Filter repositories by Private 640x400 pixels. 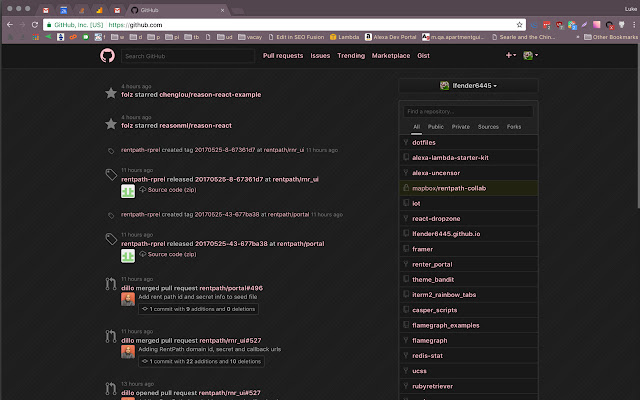click(x=460, y=127)
